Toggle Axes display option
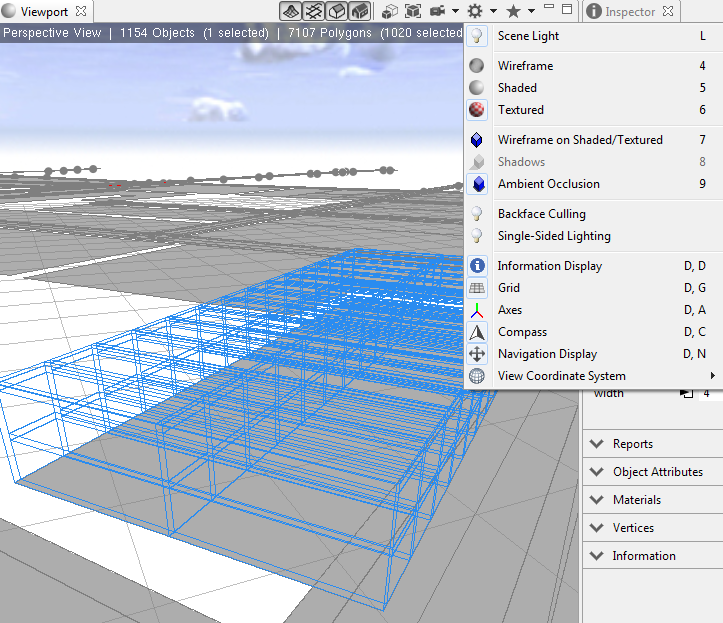 (593, 310)
